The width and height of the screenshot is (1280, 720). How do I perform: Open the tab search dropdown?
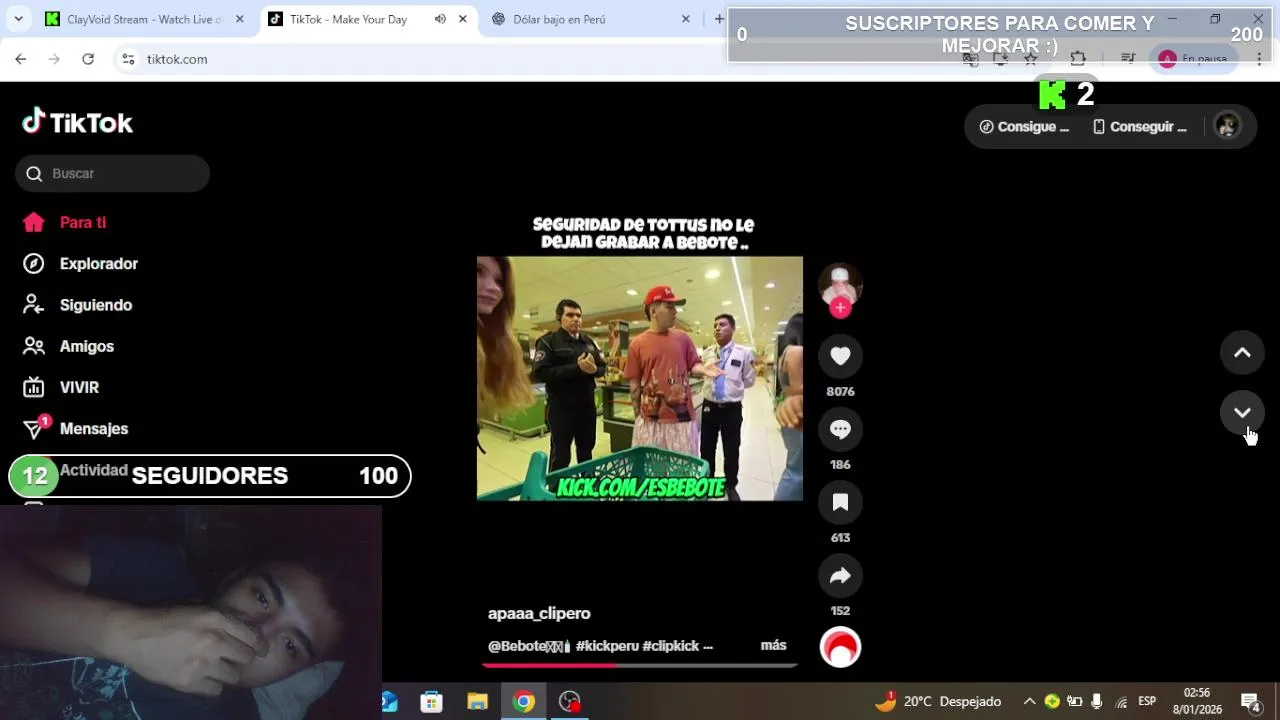pyautogui.click(x=18, y=19)
